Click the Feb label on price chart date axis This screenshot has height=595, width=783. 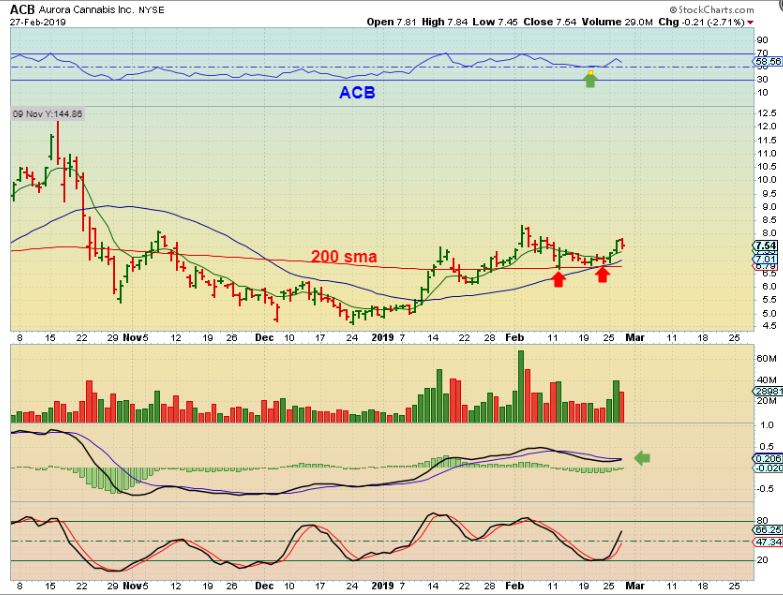click(515, 338)
